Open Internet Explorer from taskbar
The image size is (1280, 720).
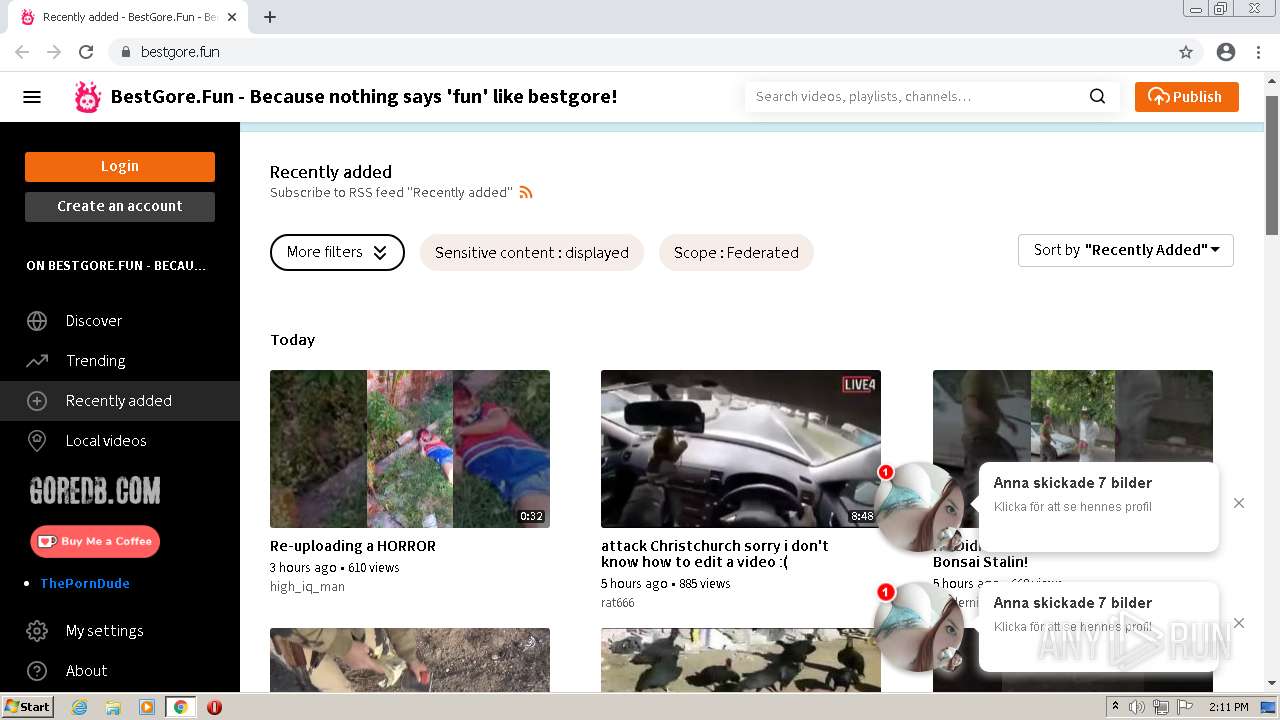pyautogui.click(x=79, y=707)
